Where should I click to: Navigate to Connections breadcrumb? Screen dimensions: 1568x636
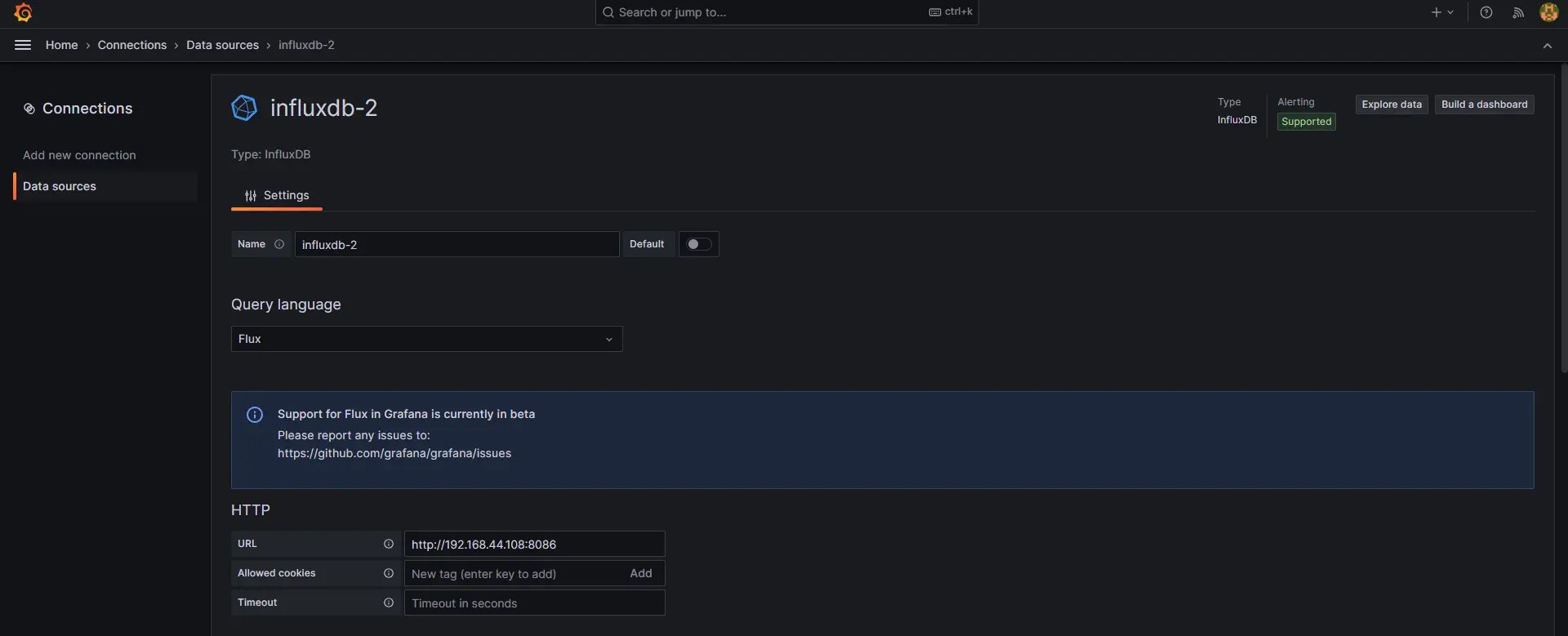click(x=132, y=45)
